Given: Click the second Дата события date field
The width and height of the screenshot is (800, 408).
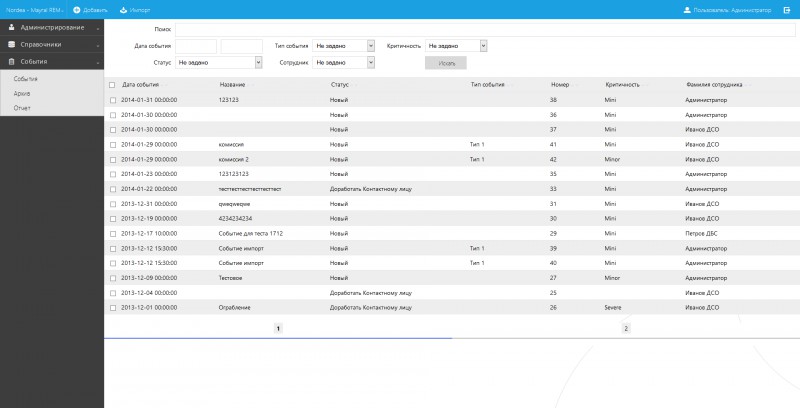Looking at the screenshot, I should coord(242,46).
